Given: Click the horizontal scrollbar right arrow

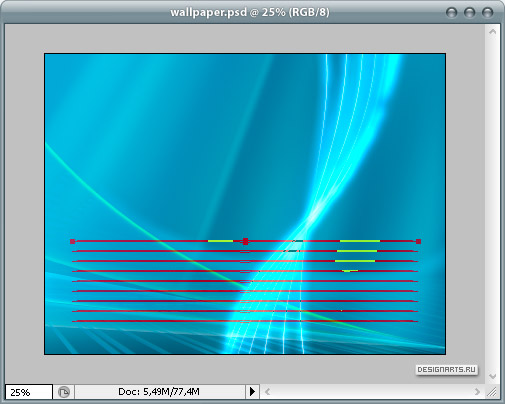Looking at the screenshot, I should pos(477,392).
